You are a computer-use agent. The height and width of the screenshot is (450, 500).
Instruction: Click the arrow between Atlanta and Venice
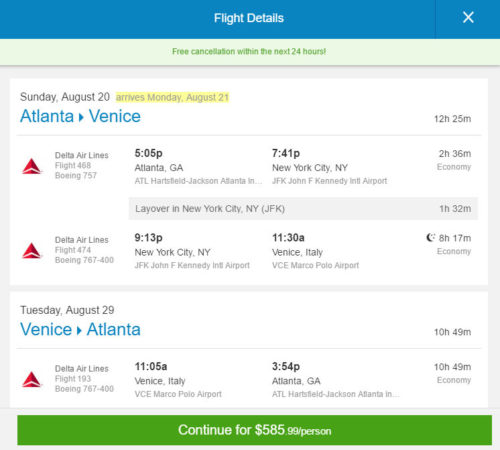81,117
